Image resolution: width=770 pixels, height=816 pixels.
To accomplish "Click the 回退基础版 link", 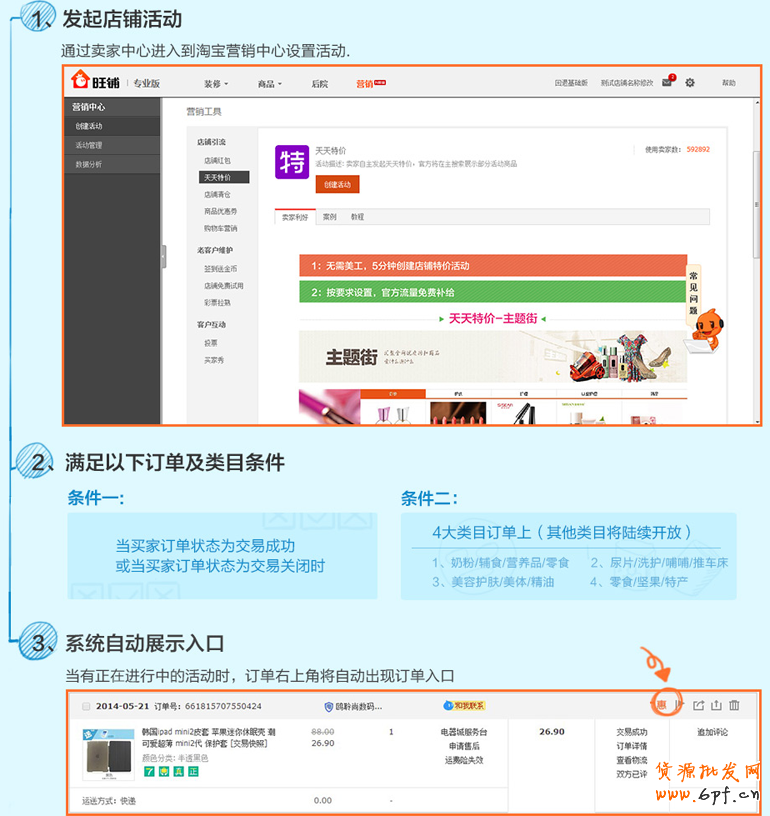I will click(571, 83).
